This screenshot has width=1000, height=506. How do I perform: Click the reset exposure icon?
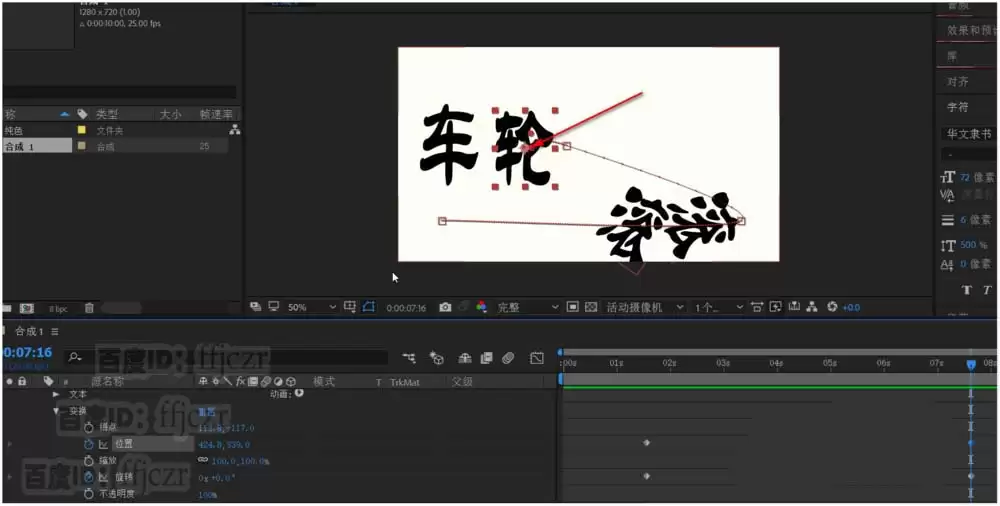click(832, 307)
